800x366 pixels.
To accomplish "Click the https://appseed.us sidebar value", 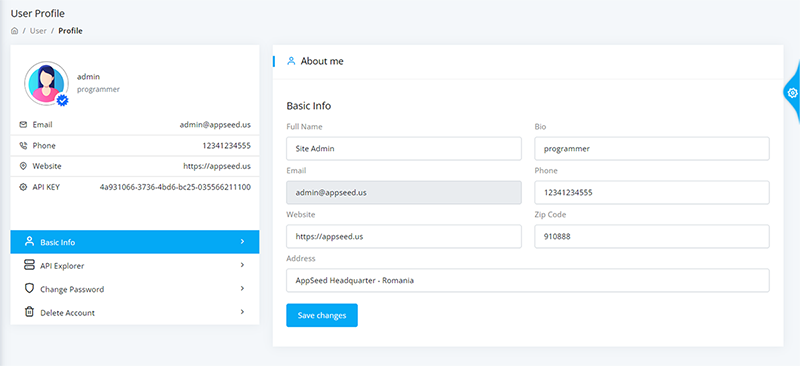I will [x=217, y=166].
